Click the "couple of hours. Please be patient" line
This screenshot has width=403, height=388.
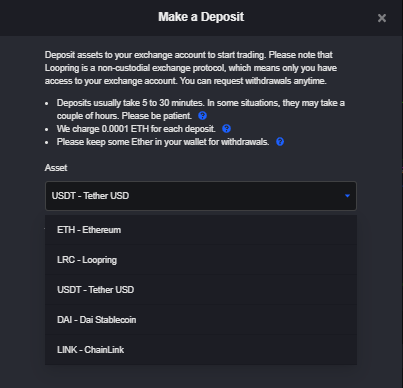coord(124,116)
